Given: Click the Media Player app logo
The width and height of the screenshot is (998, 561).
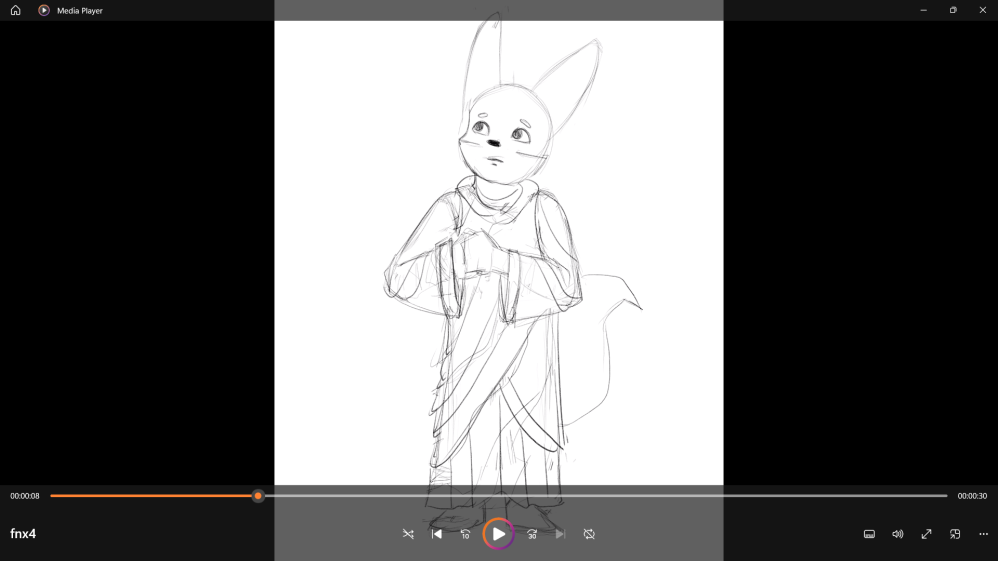Looking at the screenshot, I should pyautogui.click(x=44, y=10).
